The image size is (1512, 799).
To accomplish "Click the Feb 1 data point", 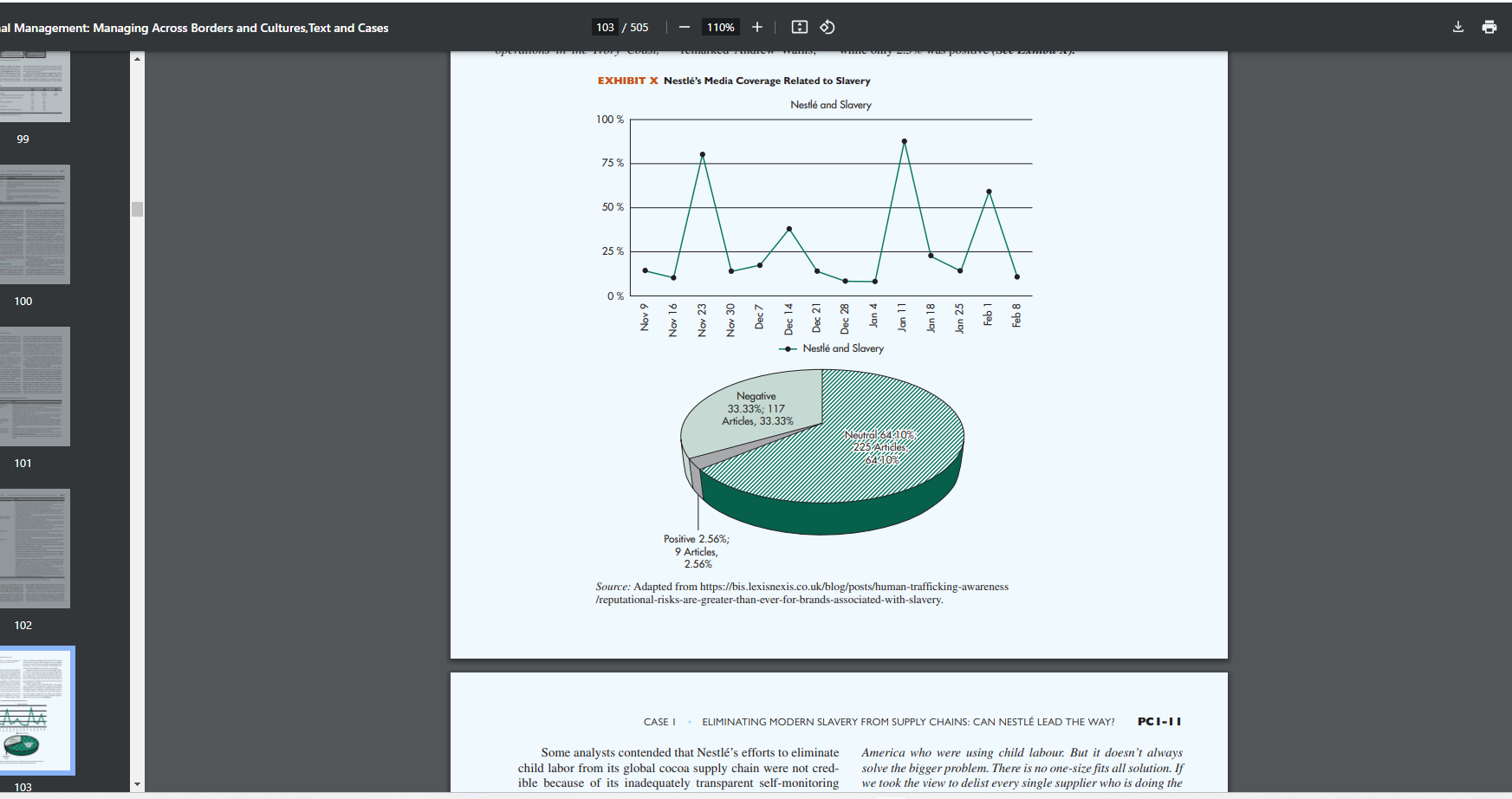I will tap(989, 192).
